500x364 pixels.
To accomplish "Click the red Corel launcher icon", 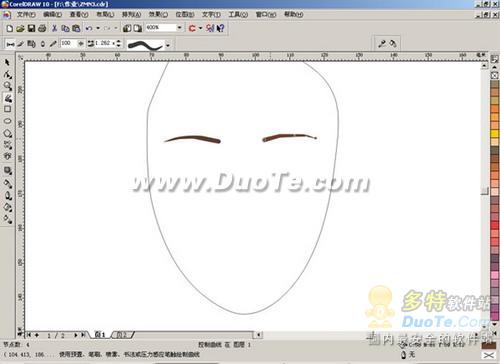I will [x=192, y=28].
